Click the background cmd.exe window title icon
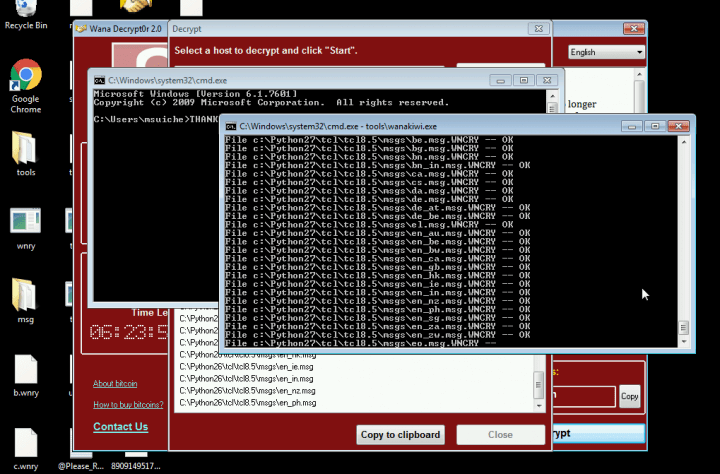 (x=99, y=80)
